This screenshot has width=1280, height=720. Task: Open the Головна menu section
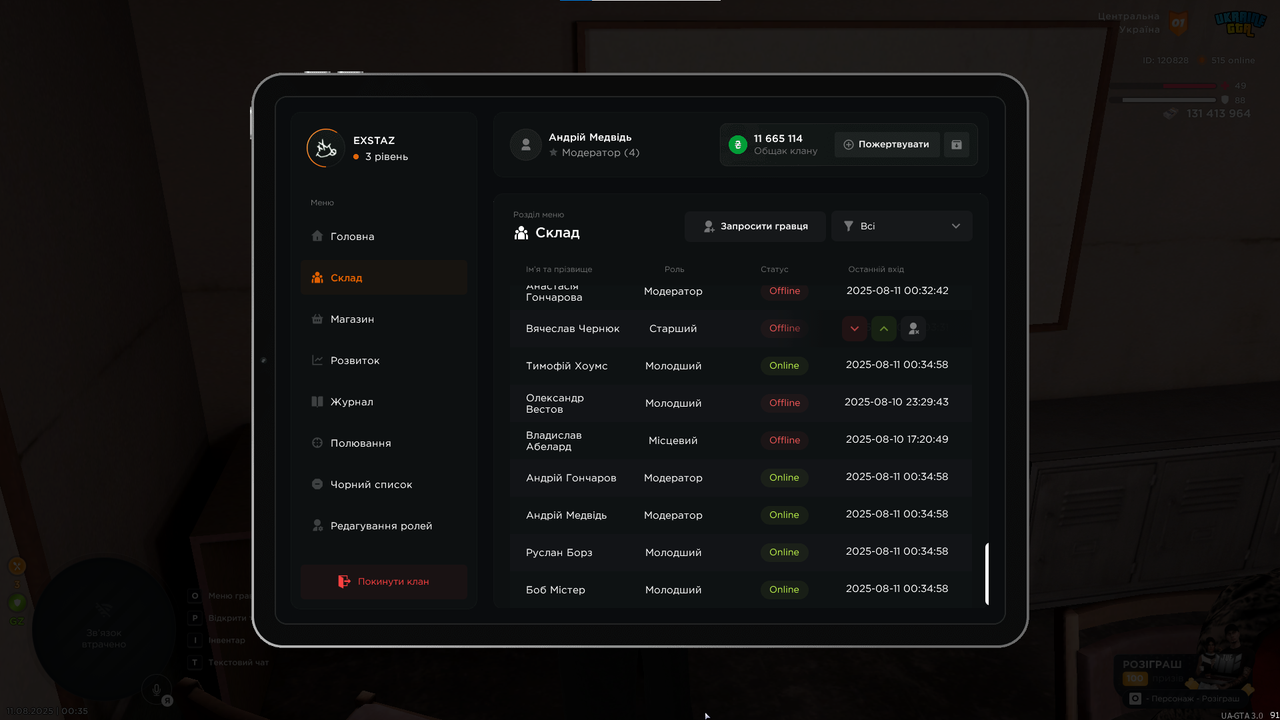point(384,237)
